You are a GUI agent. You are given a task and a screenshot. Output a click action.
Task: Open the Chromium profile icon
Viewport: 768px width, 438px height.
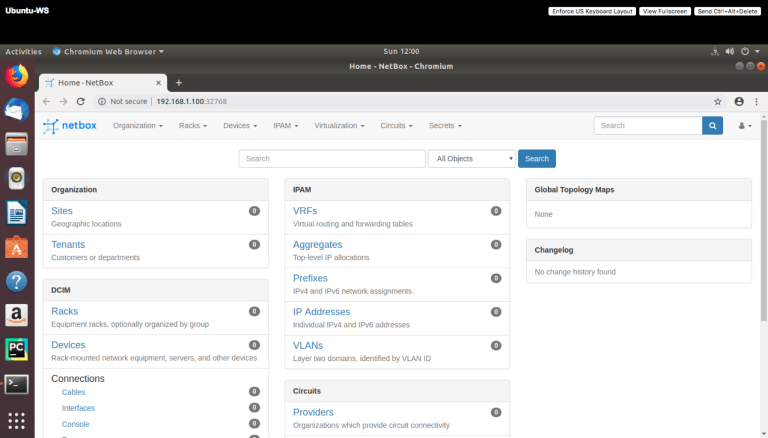pyautogui.click(x=739, y=101)
